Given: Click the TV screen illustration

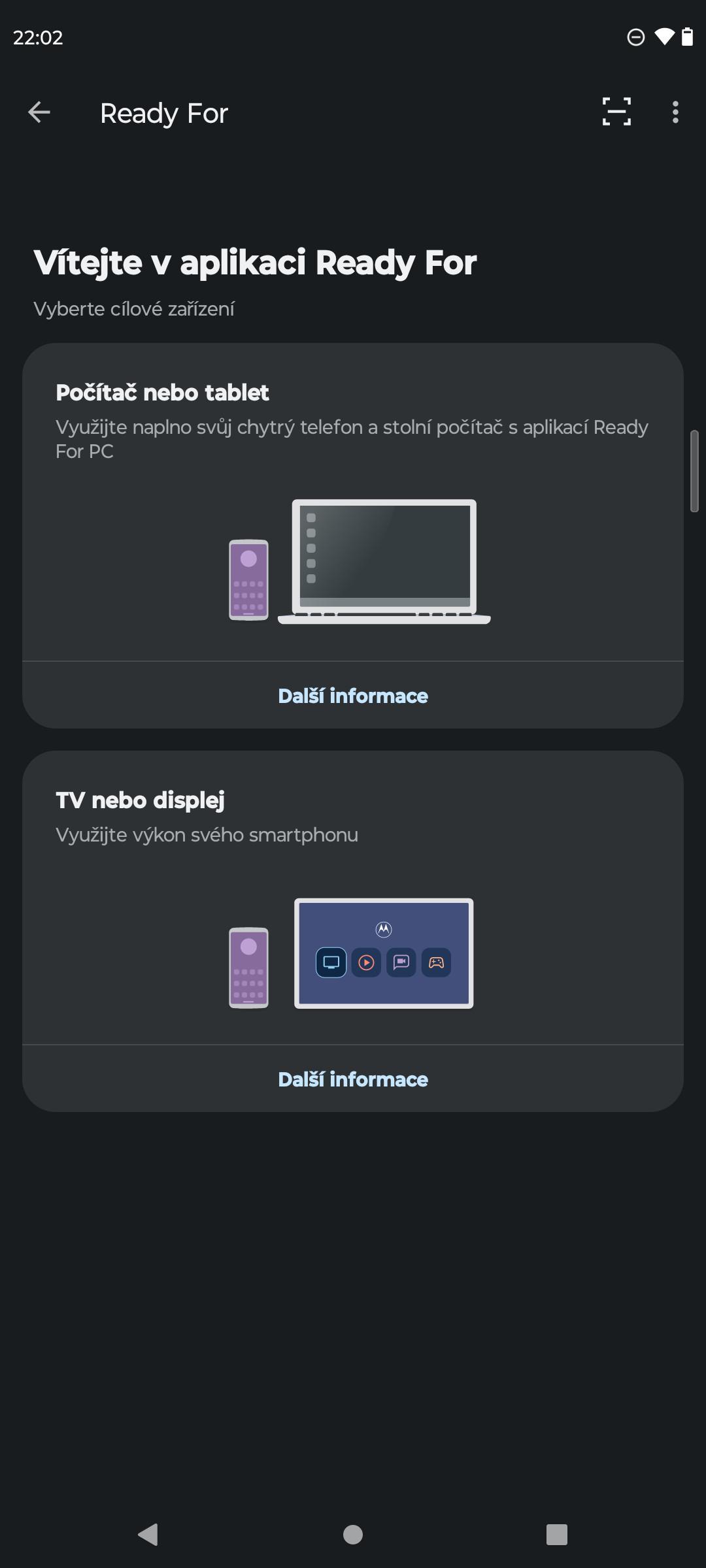Looking at the screenshot, I should pos(384,953).
